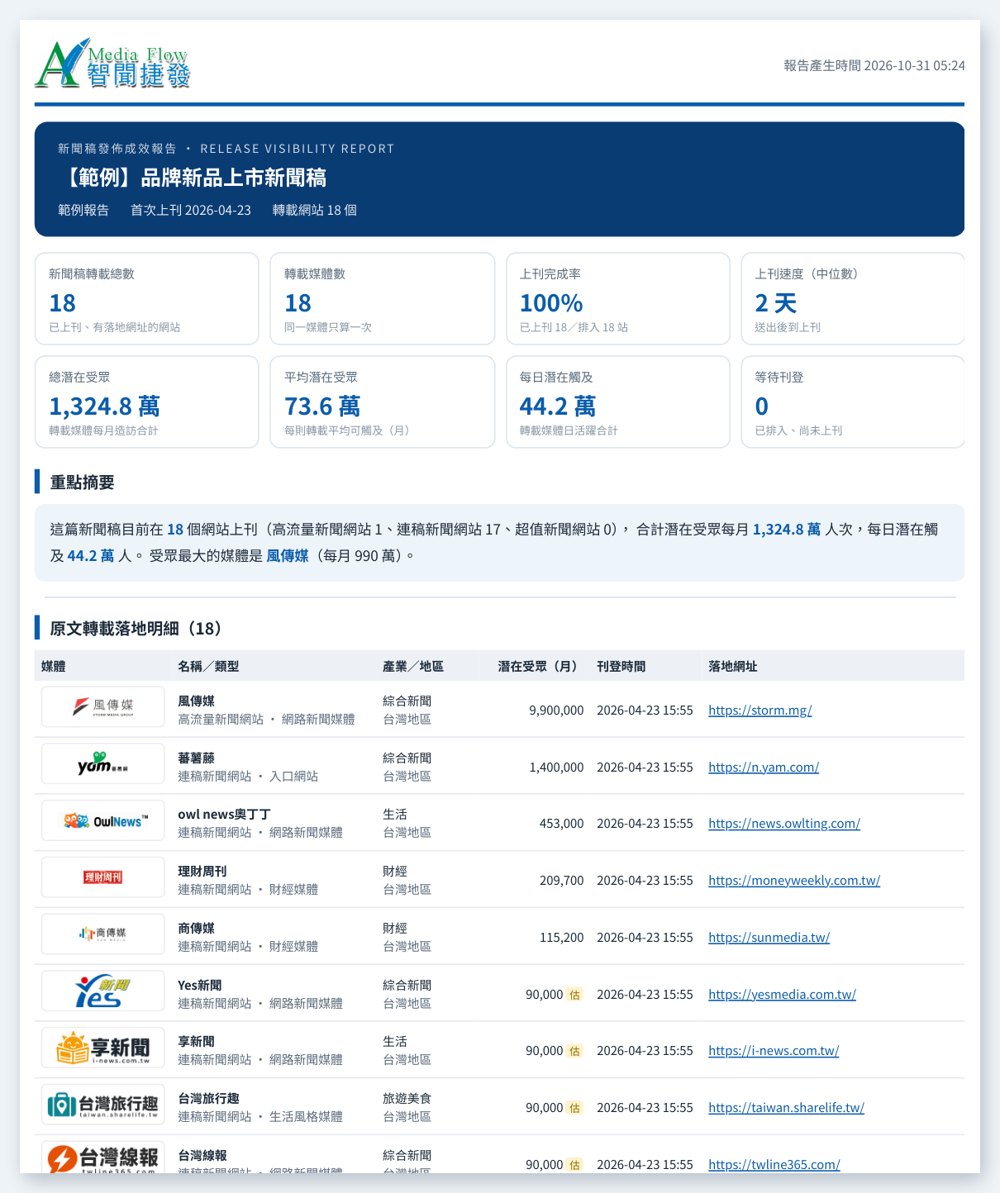Click the 上刊速度 2 天 card
The width and height of the screenshot is (1000, 1193).
tap(853, 299)
